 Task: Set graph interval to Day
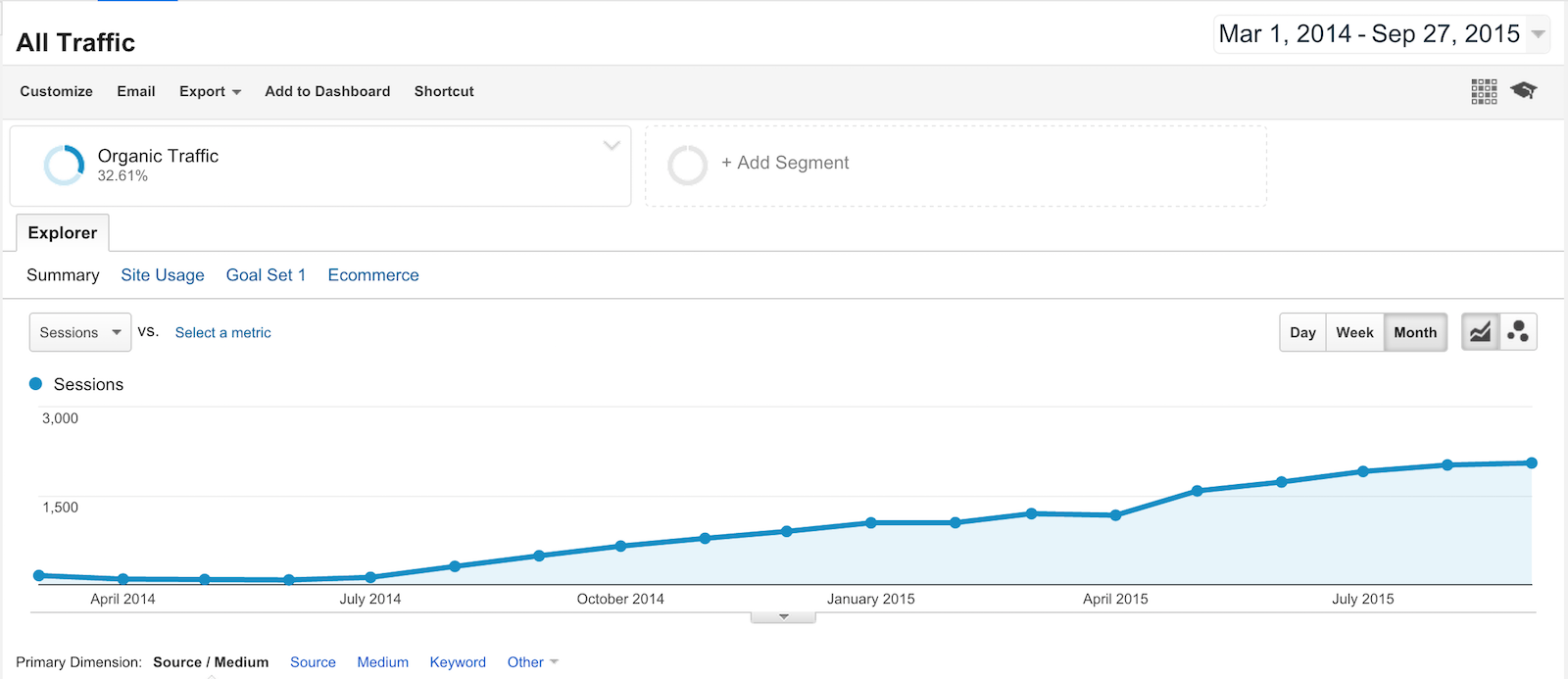(x=1302, y=332)
